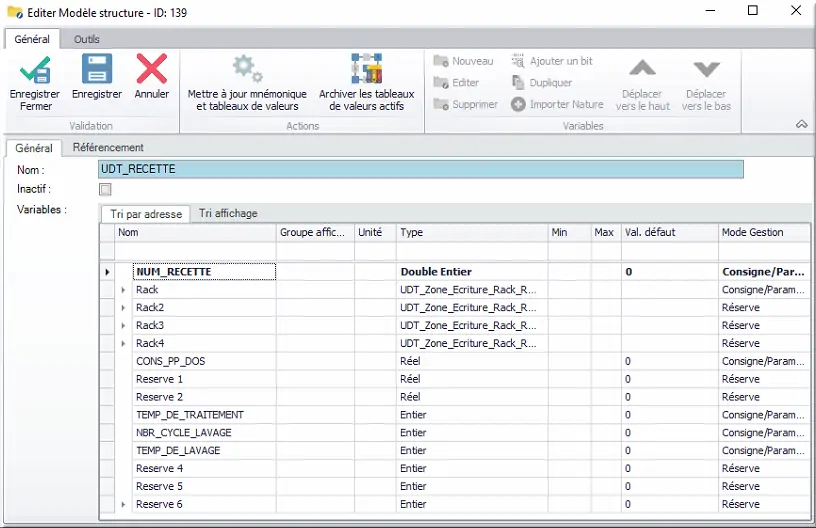Viewport: 816px width, 528px height.
Task: Open the Outils ribbon tab
Action: pos(86,39)
